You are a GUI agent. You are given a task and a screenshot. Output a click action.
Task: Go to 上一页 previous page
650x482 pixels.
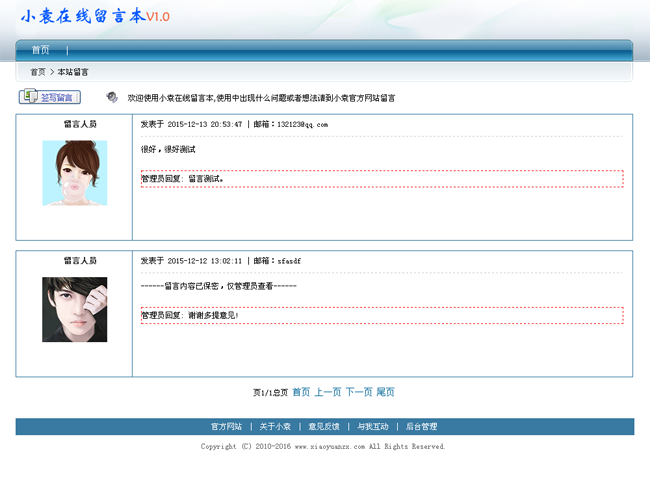coord(328,392)
